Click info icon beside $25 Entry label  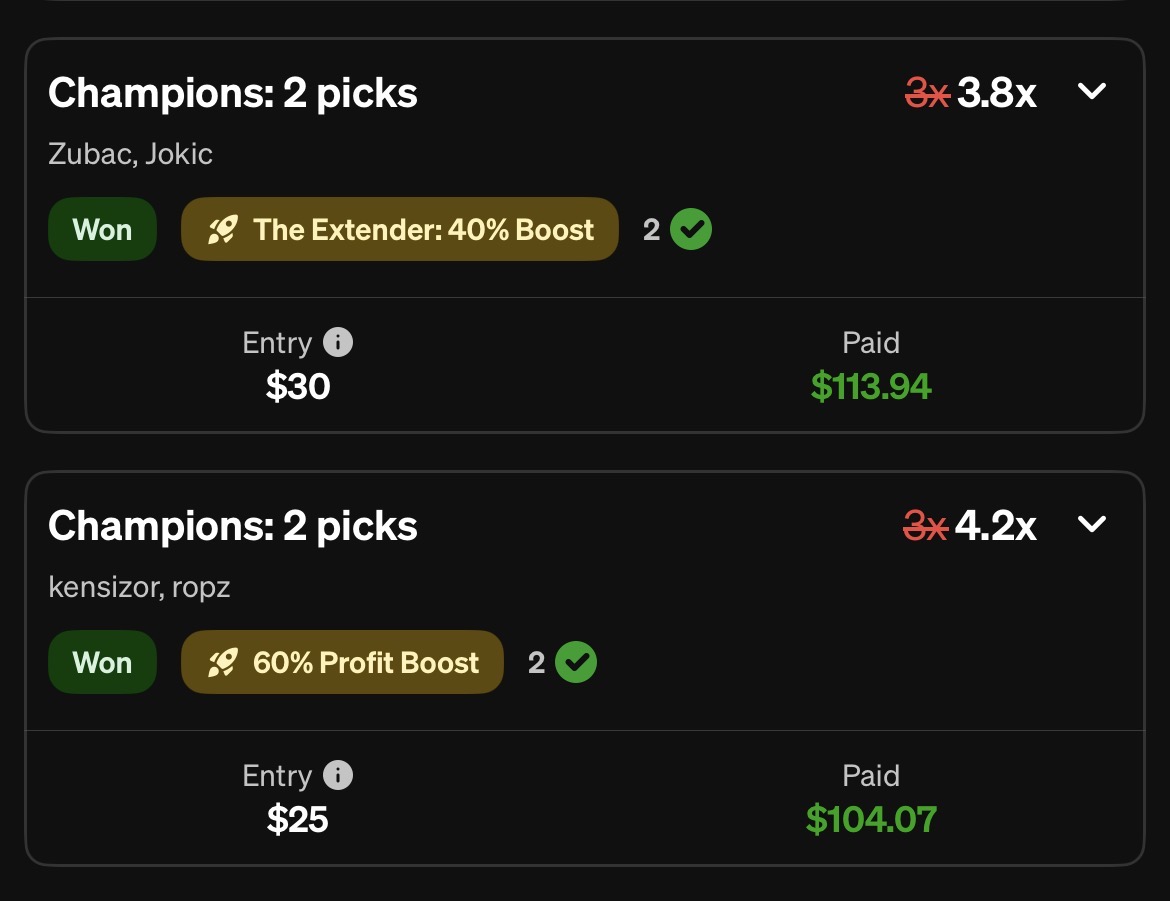tap(338, 776)
